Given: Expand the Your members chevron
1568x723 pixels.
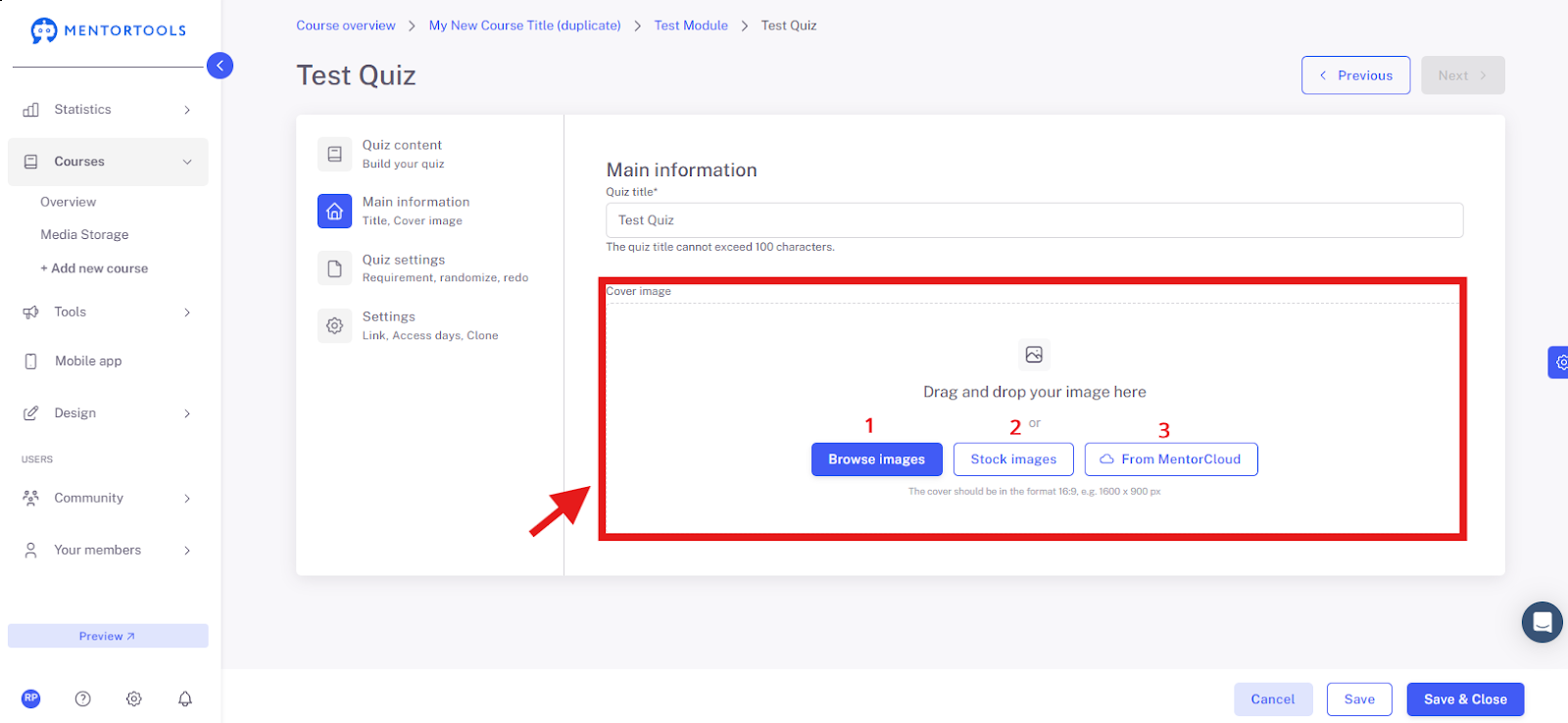Looking at the screenshot, I should 187,551.
